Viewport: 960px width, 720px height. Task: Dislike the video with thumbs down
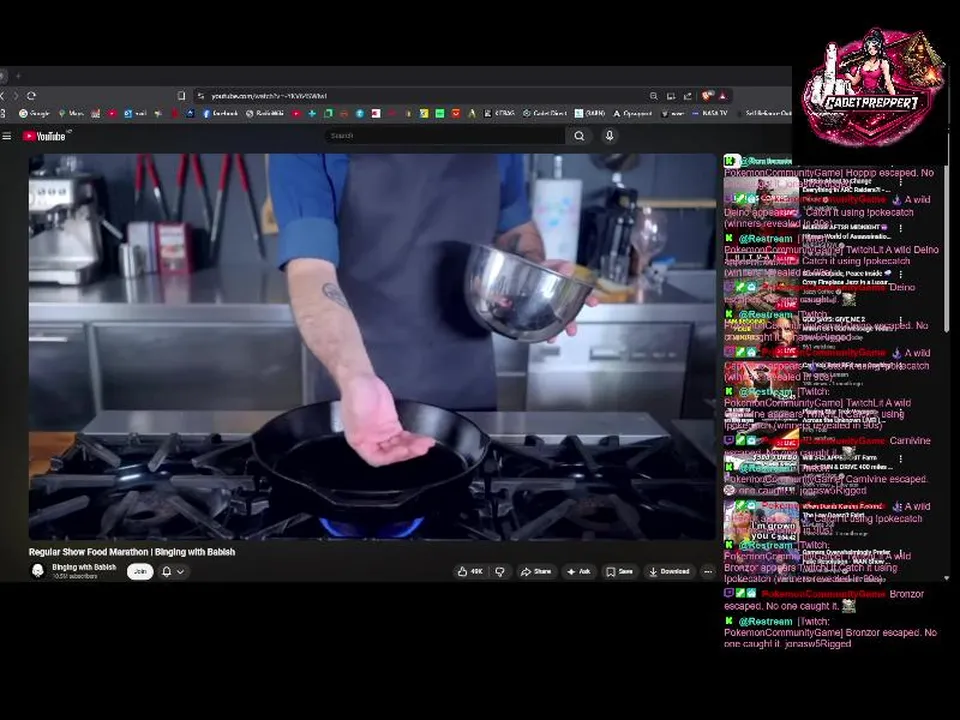coord(500,571)
